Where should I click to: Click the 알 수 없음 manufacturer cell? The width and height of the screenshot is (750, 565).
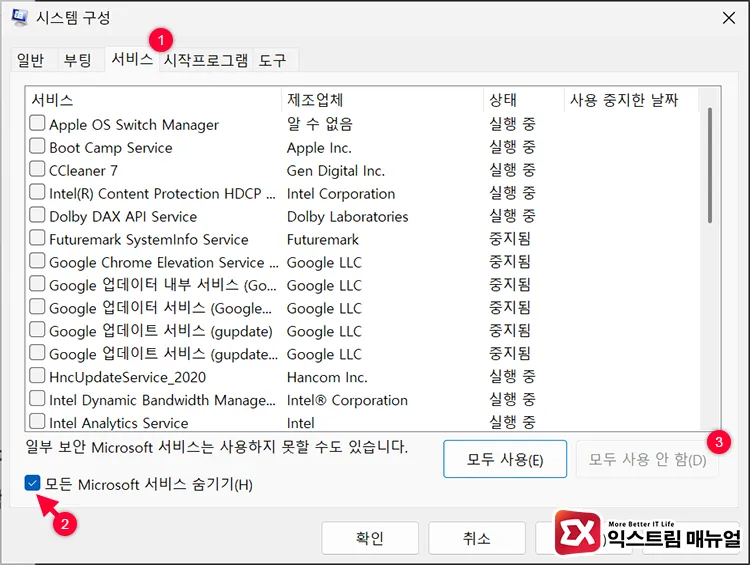320,124
